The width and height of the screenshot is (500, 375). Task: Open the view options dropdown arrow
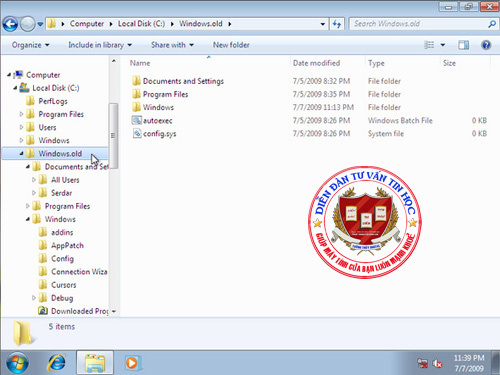[x=443, y=45]
